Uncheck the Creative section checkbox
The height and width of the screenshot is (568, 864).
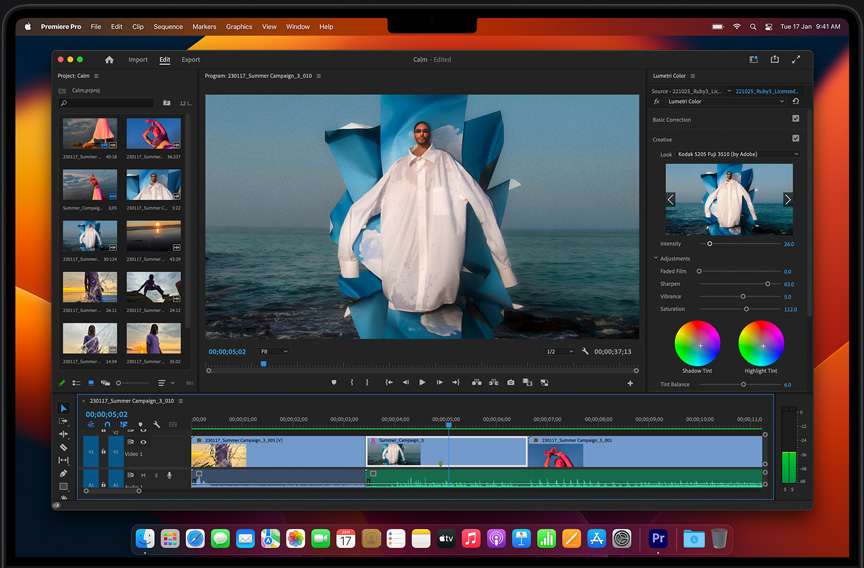pyautogui.click(x=795, y=139)
